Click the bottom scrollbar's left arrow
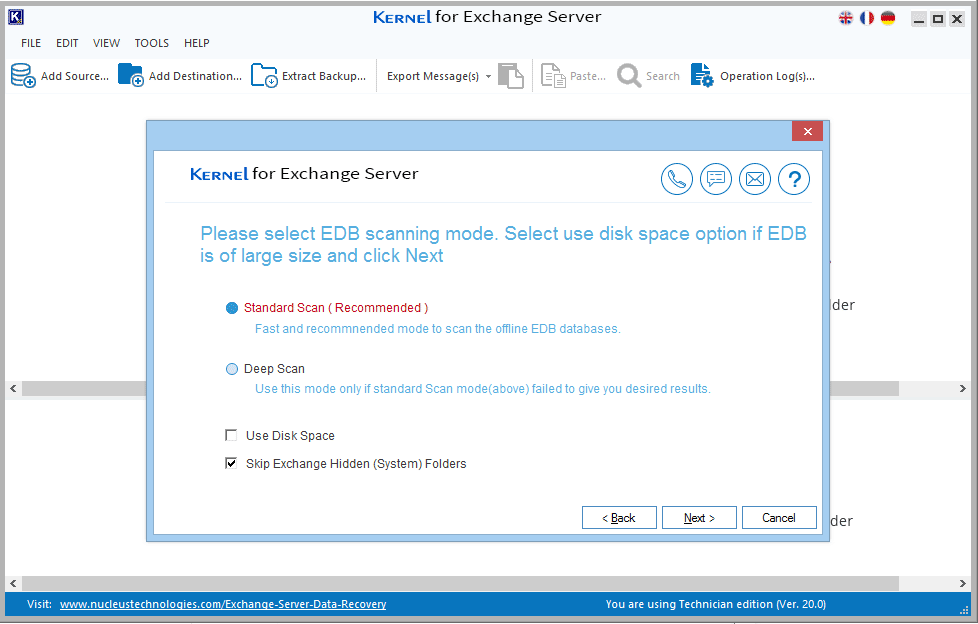The image size is (978, 624). [13, 583]
